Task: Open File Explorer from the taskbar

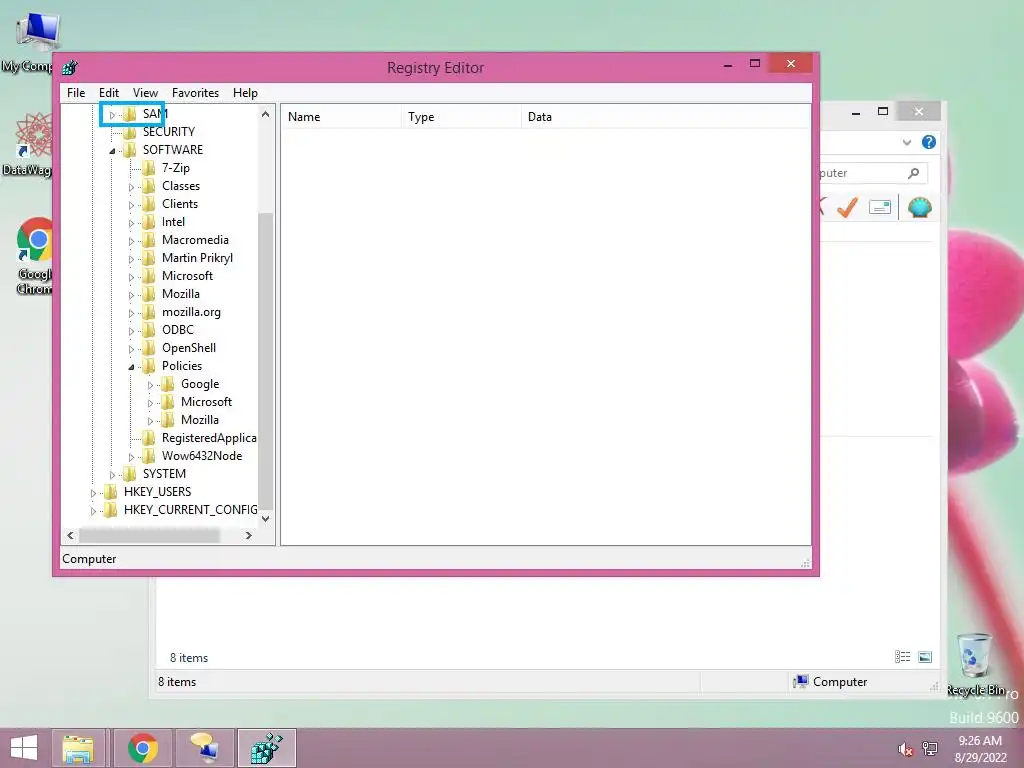Action: click(78, 748)
